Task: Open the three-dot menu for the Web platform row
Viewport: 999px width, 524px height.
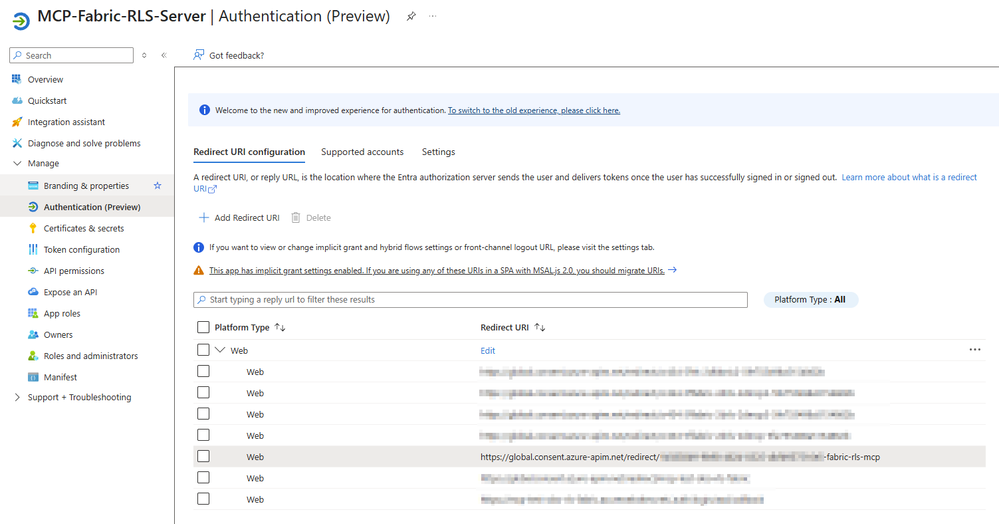Action: point(975,350)
